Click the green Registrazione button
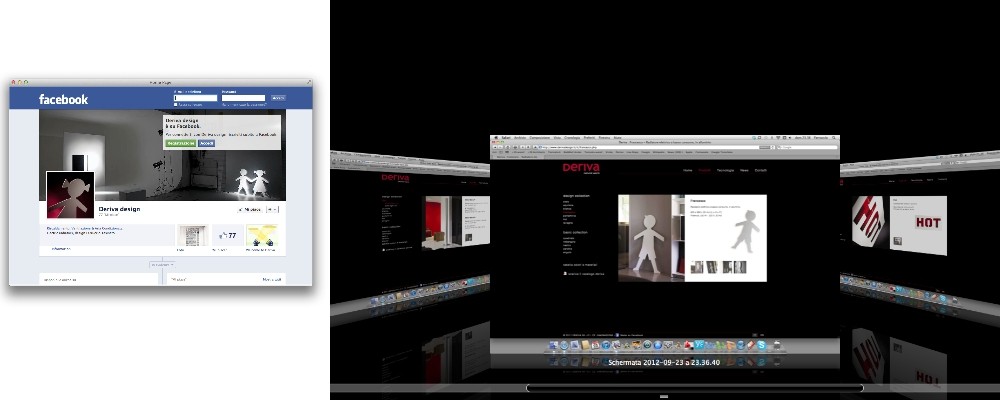This screenshot has width=1000, height=400. 180,144
